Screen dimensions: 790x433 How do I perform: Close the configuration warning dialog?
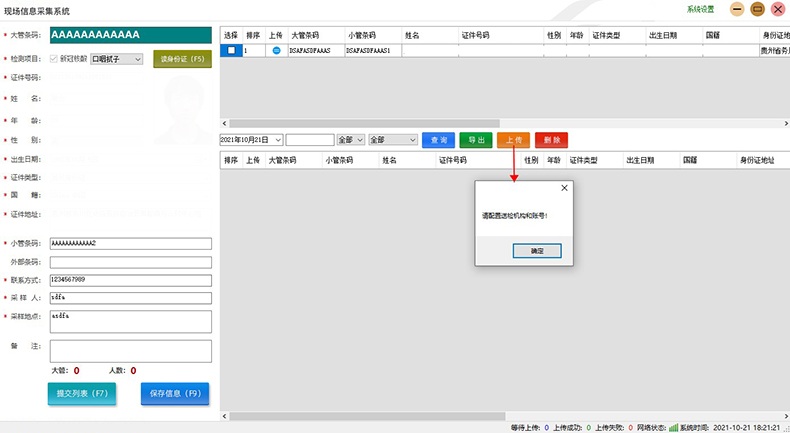tap(564, 187)
